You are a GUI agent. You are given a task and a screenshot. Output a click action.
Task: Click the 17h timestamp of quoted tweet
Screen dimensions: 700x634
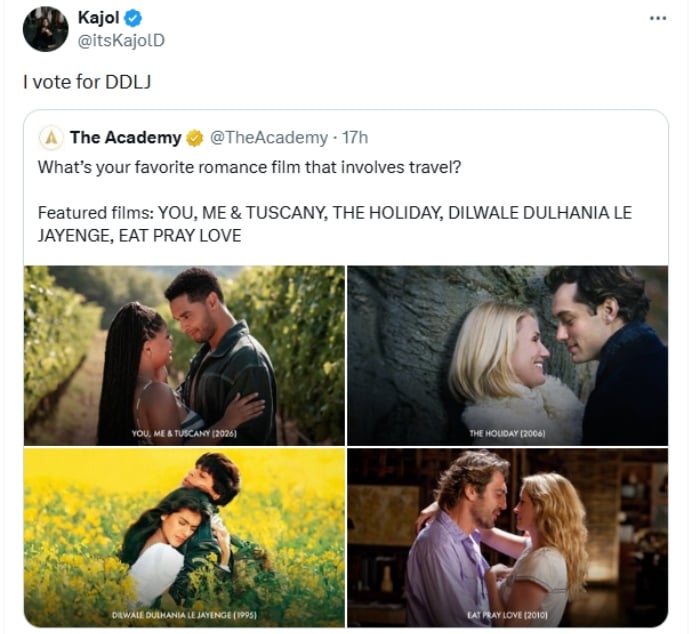[x=355, y=138]
